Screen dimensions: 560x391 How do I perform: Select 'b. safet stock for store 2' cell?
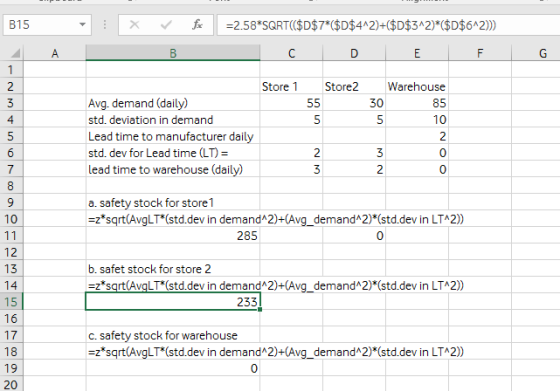pyautogui.click(x=173, y=269)
